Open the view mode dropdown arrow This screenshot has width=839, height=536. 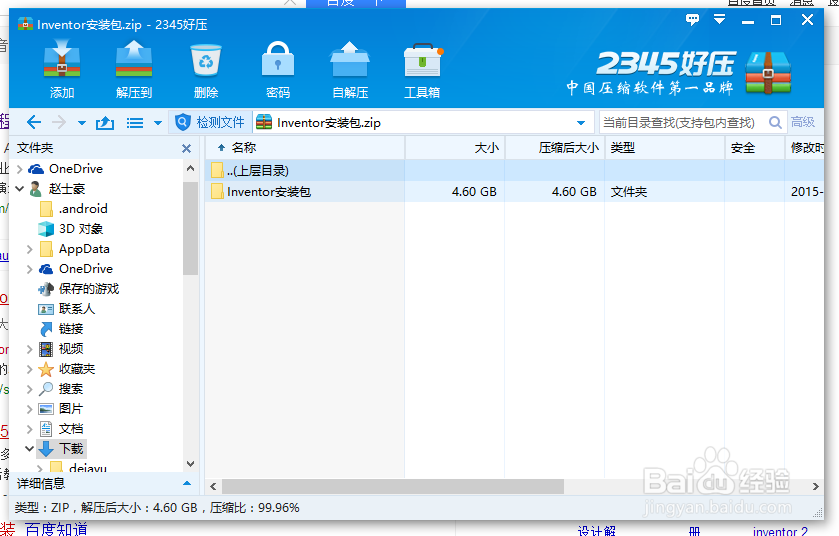pos(158,123)
